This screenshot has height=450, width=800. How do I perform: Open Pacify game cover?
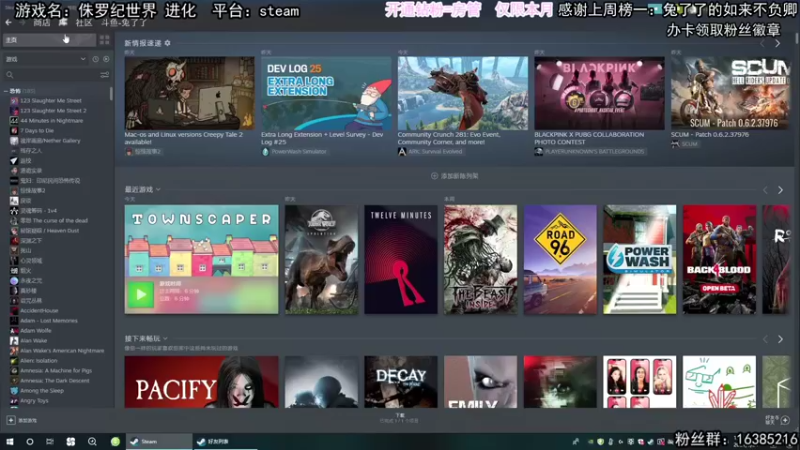tap(202, 382)
